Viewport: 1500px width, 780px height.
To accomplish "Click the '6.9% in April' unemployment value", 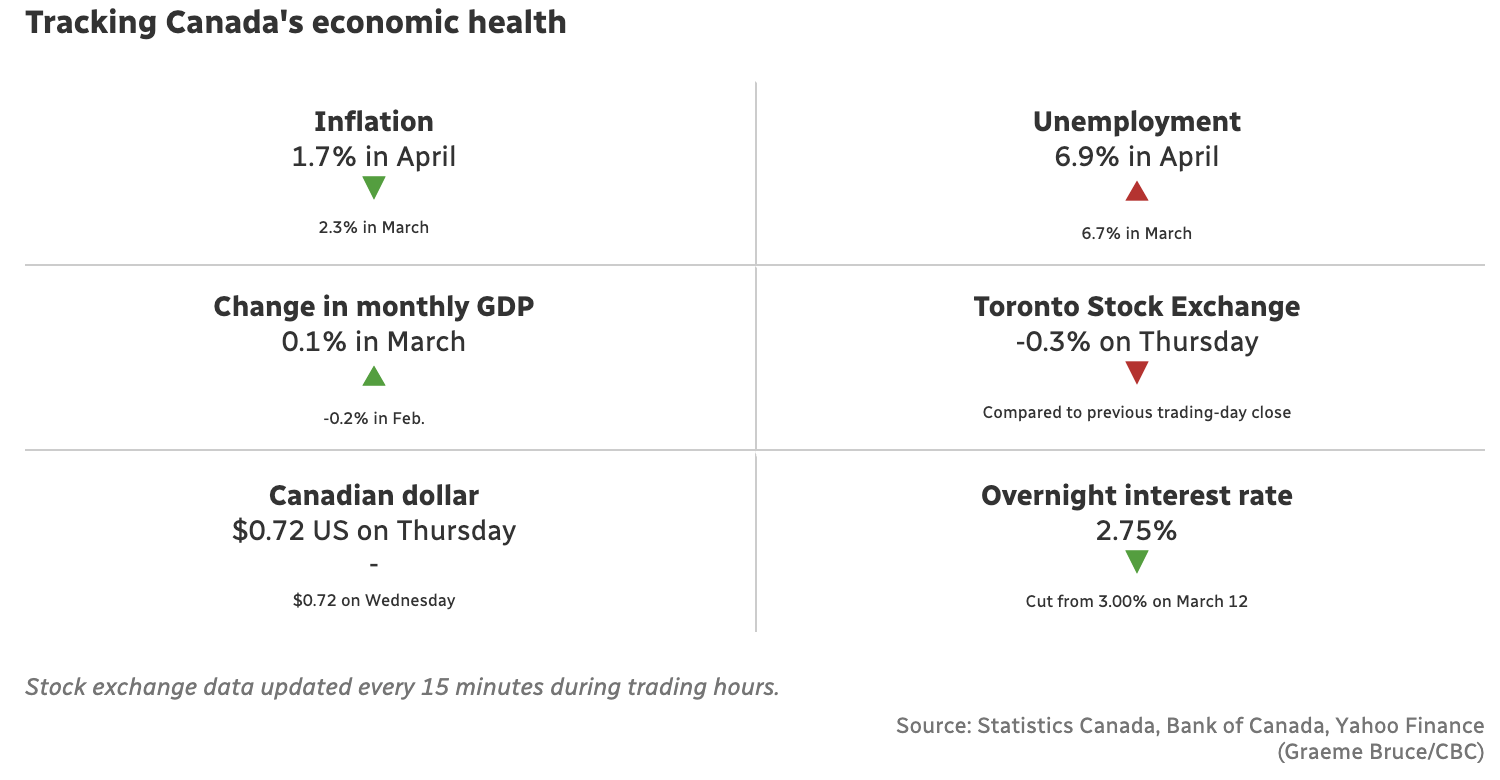I will coord(1136,157).
